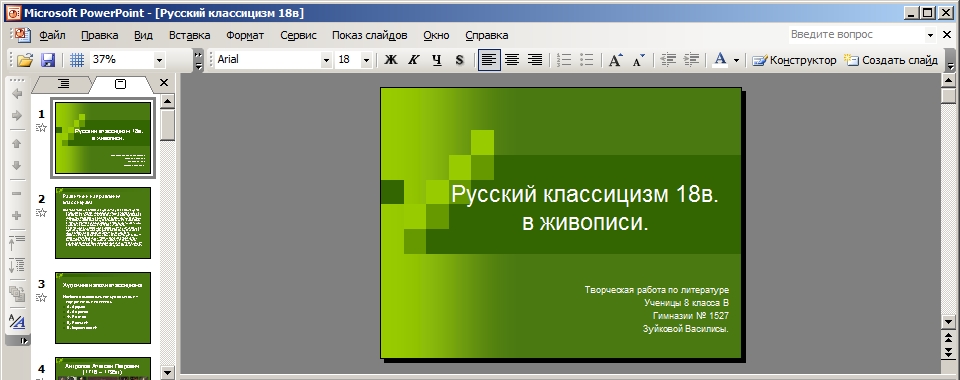Image resolution: width=960 pixels, height=380 pixels.
Task: Increase font size with large A icon
Action: (x=615, y=60)
